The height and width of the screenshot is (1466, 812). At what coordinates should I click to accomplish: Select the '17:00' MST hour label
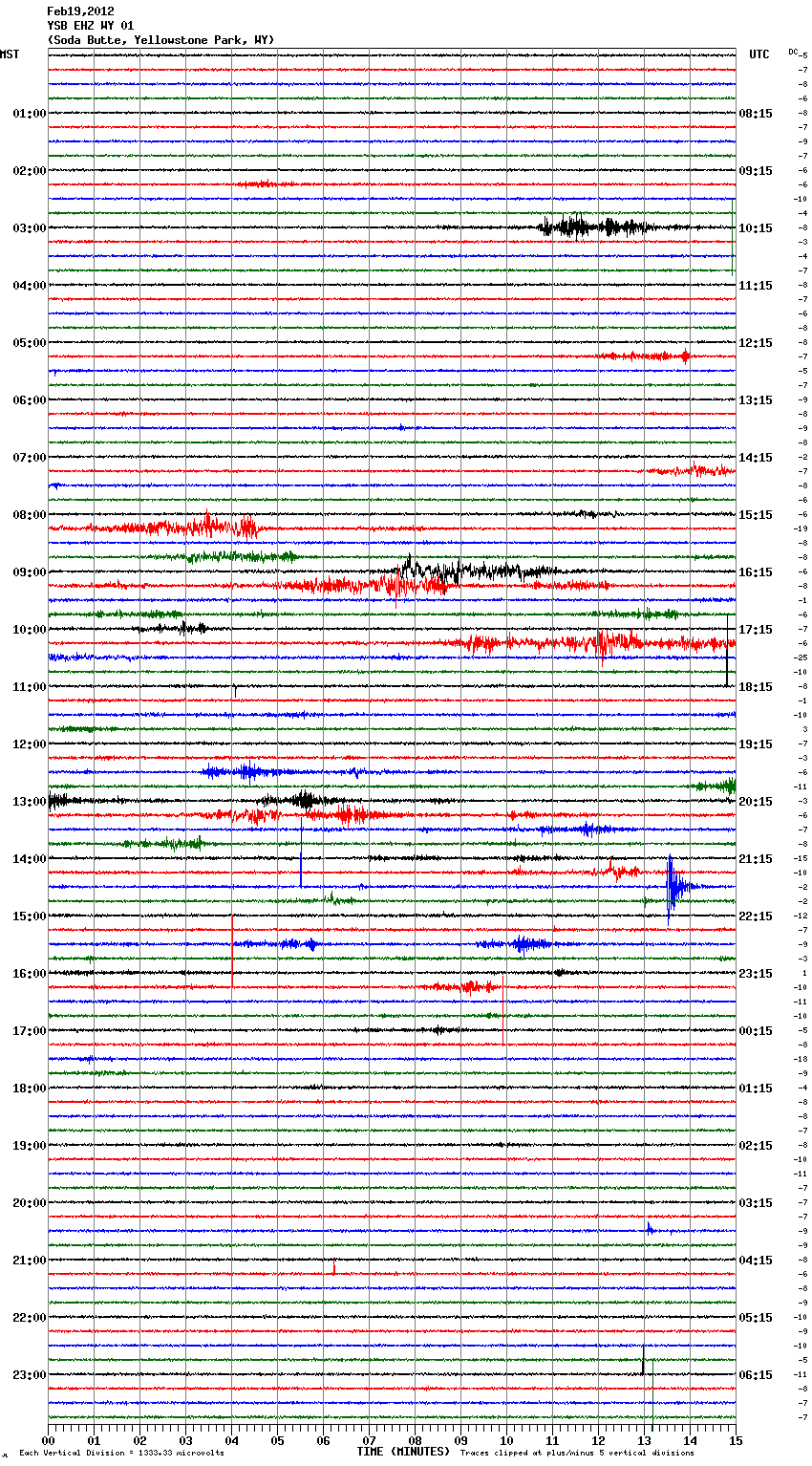click(30, 1031)
